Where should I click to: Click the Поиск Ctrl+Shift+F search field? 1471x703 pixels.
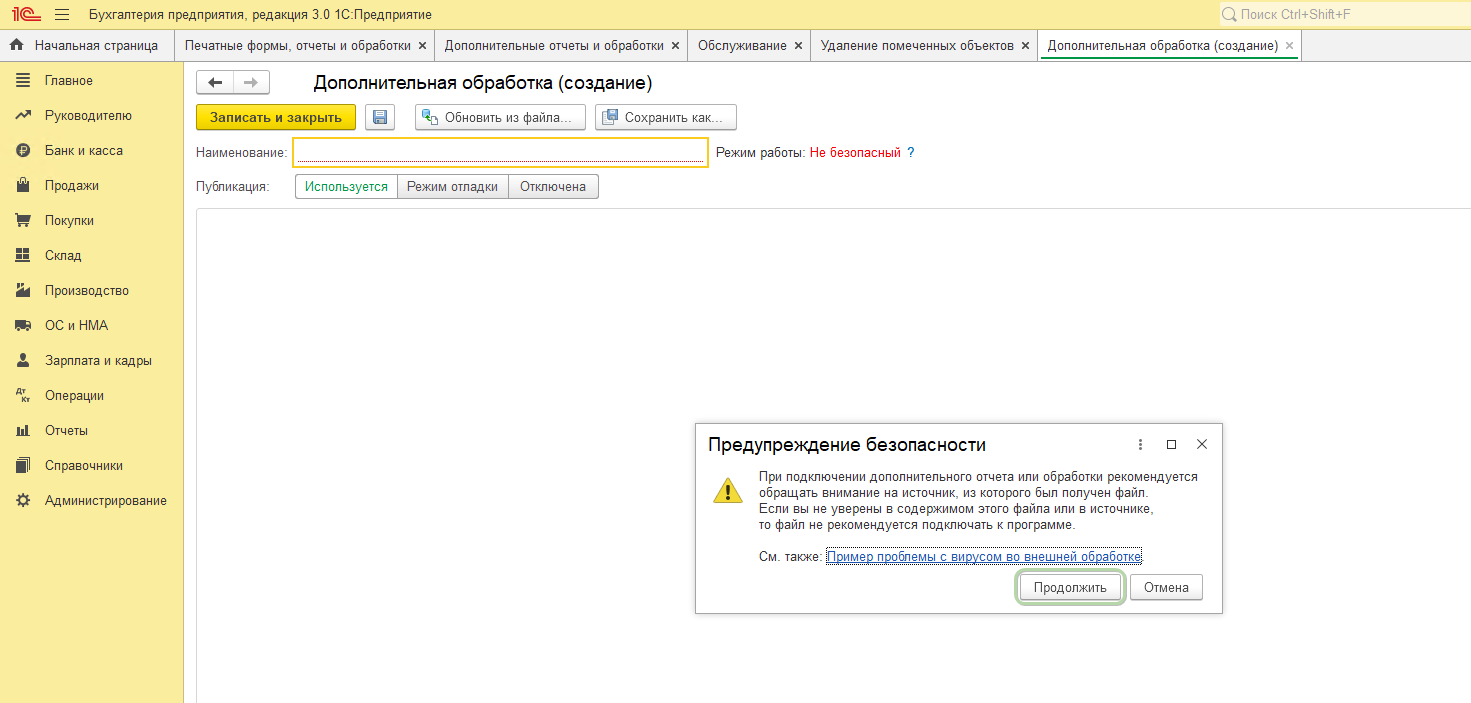1343,15
